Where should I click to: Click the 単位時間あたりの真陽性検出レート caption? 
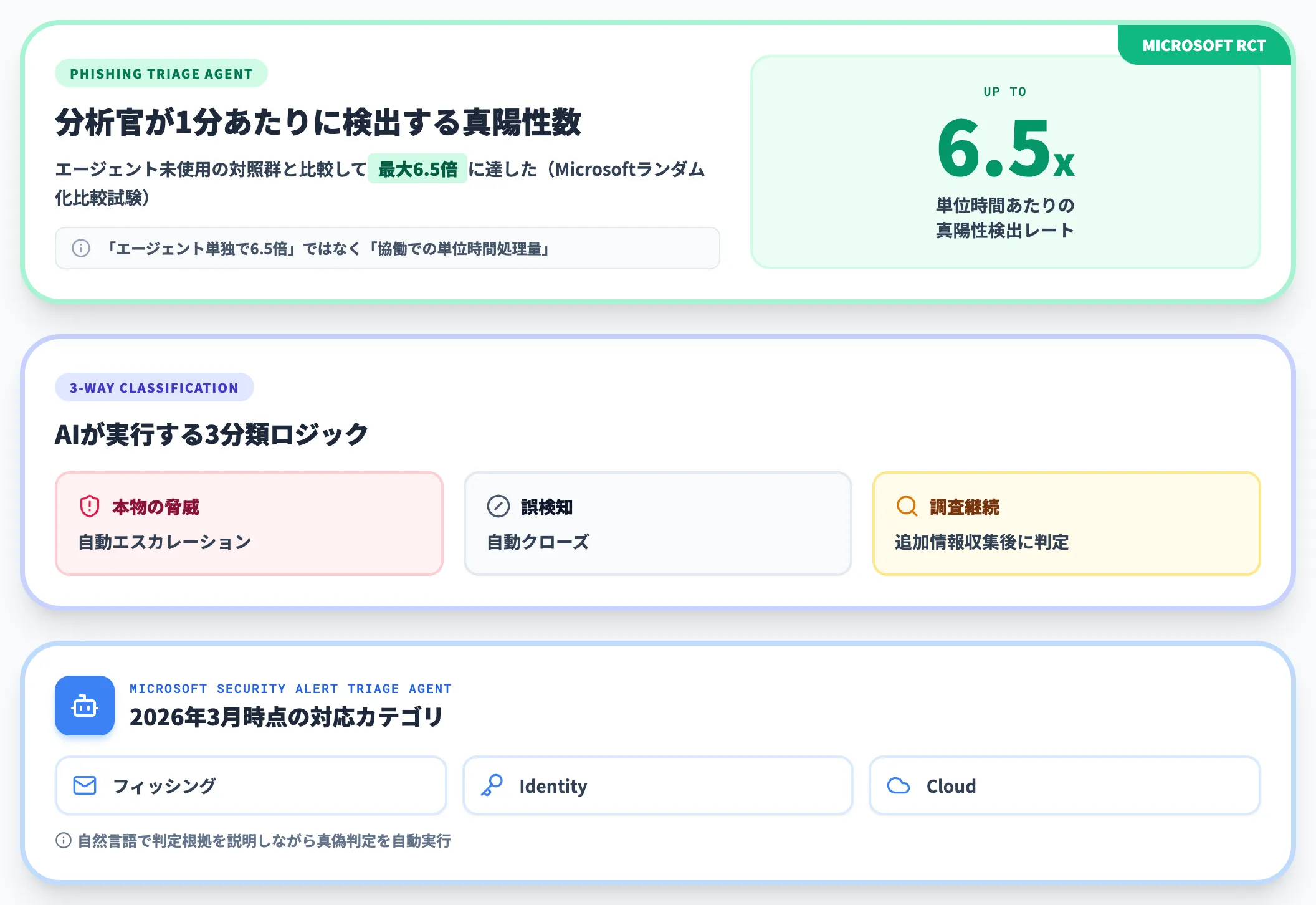pos(1006,218)
